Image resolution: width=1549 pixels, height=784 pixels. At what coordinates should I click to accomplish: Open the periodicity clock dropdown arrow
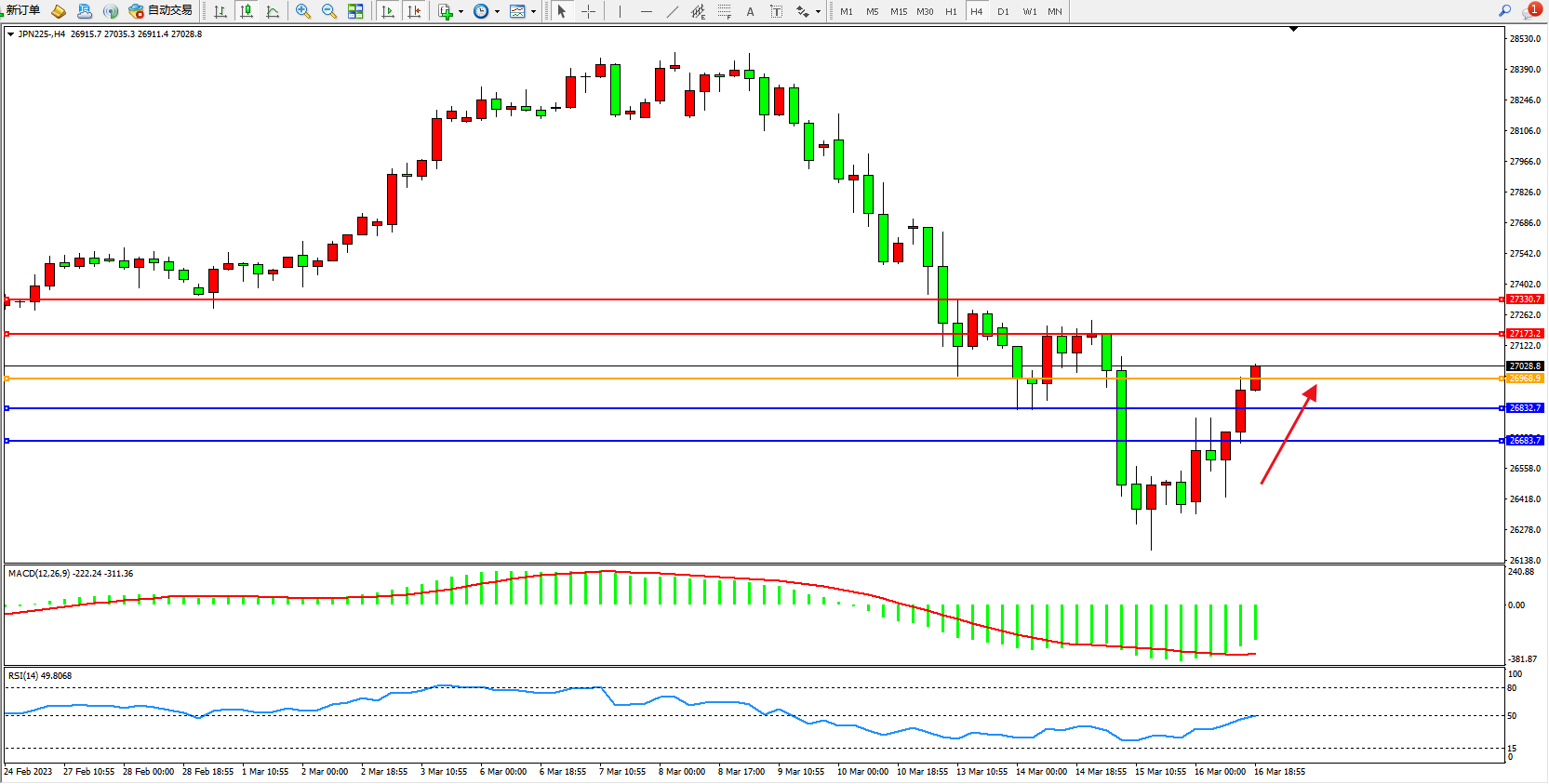(x=497, y=12)
